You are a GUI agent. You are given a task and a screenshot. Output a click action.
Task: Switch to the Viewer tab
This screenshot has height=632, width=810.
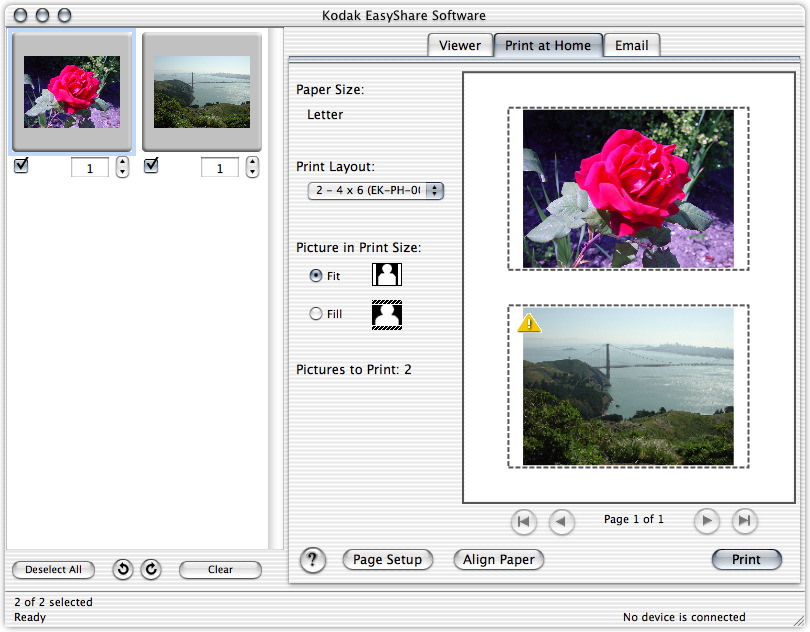click(460, 45)
